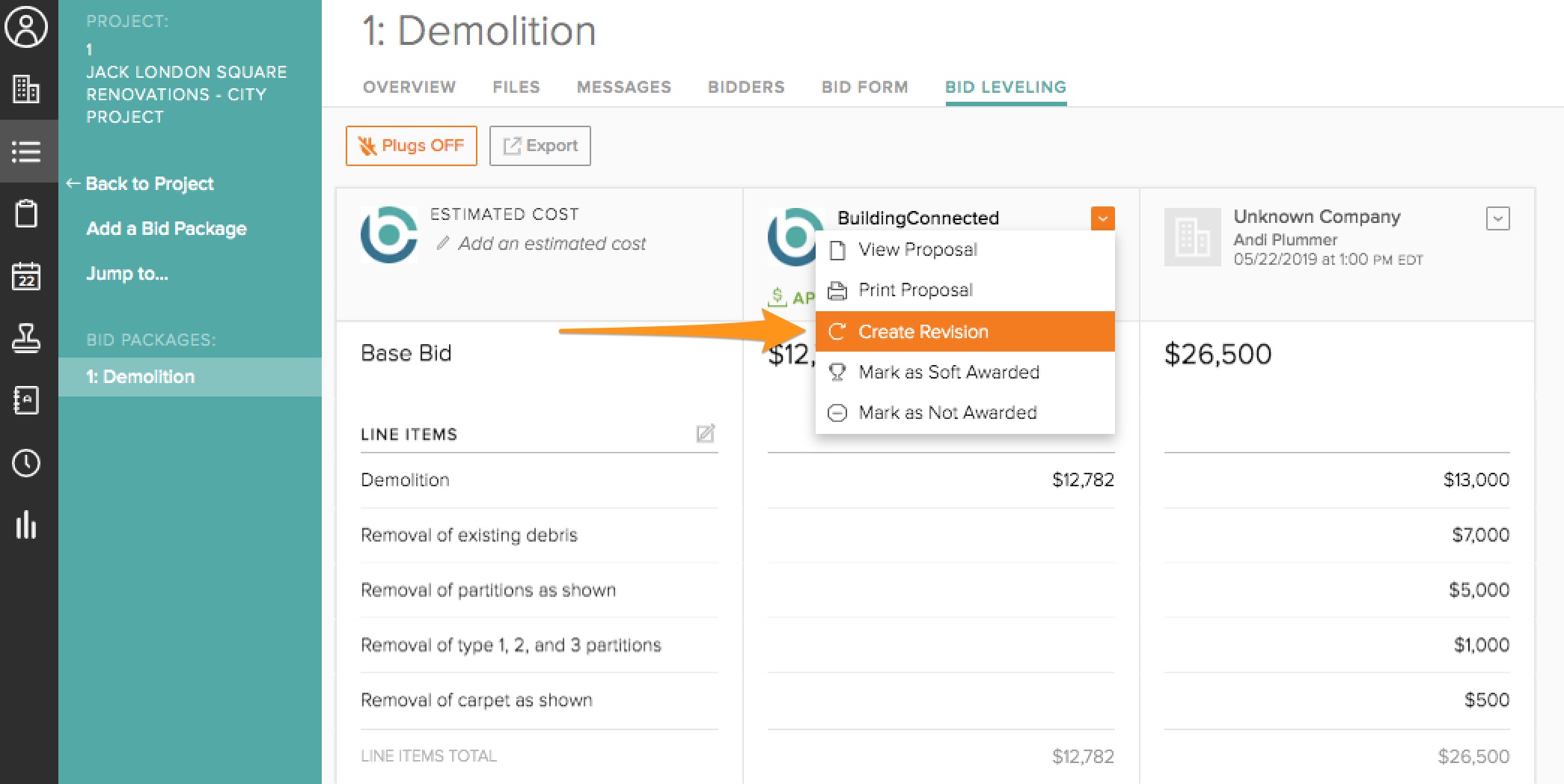1564x784 pixels.
Task: Click the buildings icon in left sidebar
Action: (x=27, y=90)
